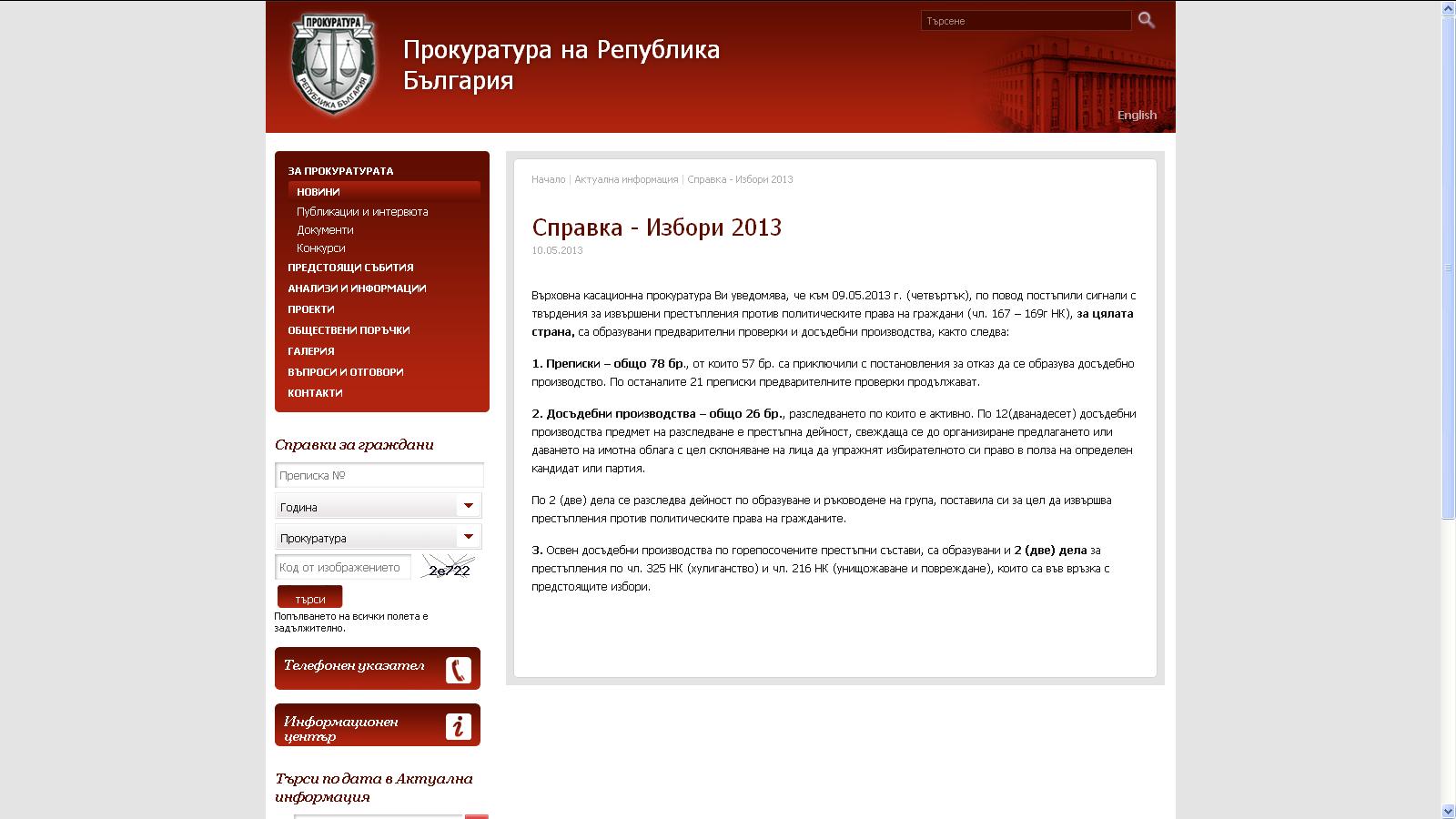Viewport: 1456px width, 819px height.
Task: Open ПРОЕКТИ menu item
Action: pyautogui.click(x=310, y=309)
